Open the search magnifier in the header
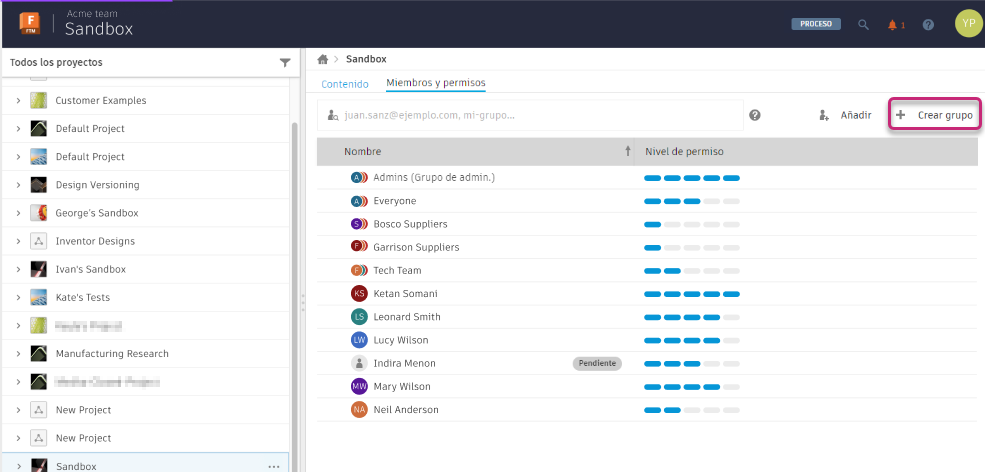 [864, 25]
